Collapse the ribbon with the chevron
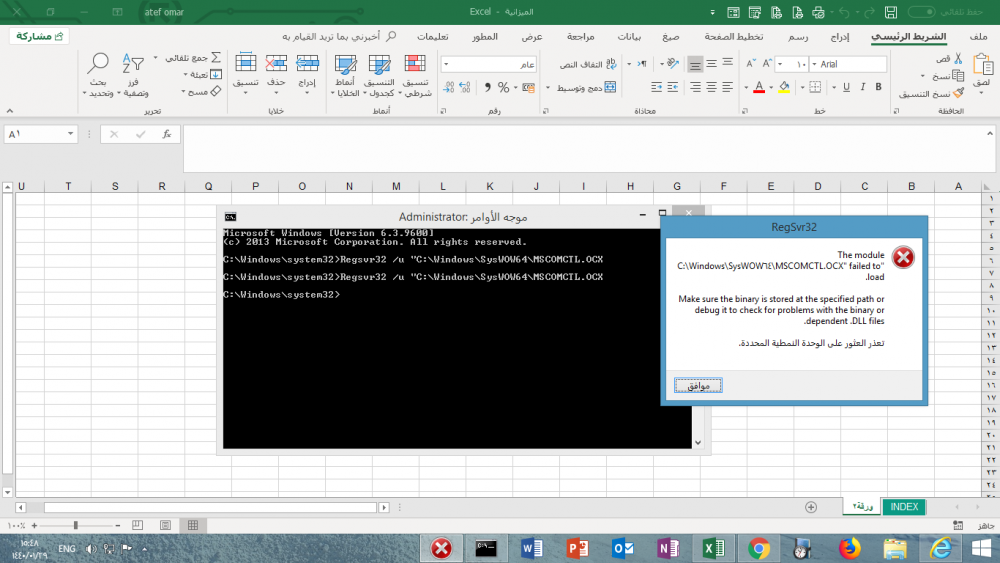1000x563 pixels. [10, 111]
